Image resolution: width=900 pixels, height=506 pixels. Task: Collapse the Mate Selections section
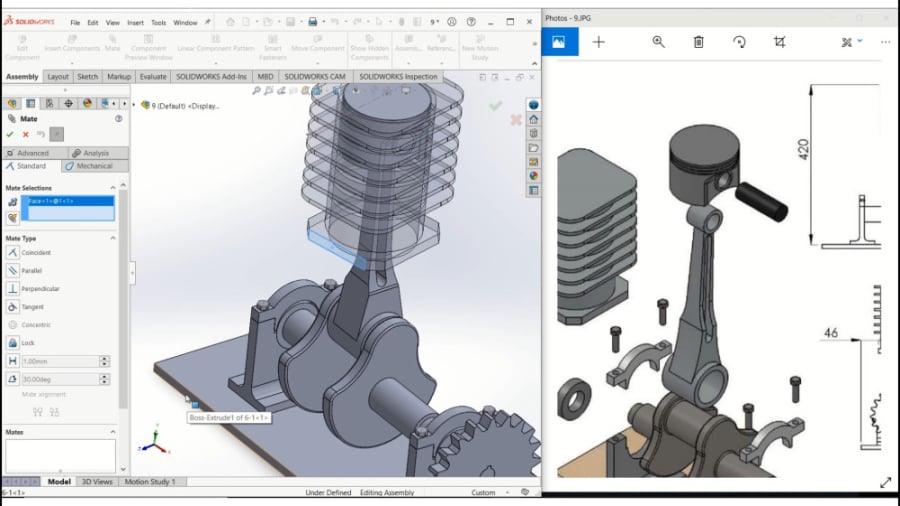(113, 187)
